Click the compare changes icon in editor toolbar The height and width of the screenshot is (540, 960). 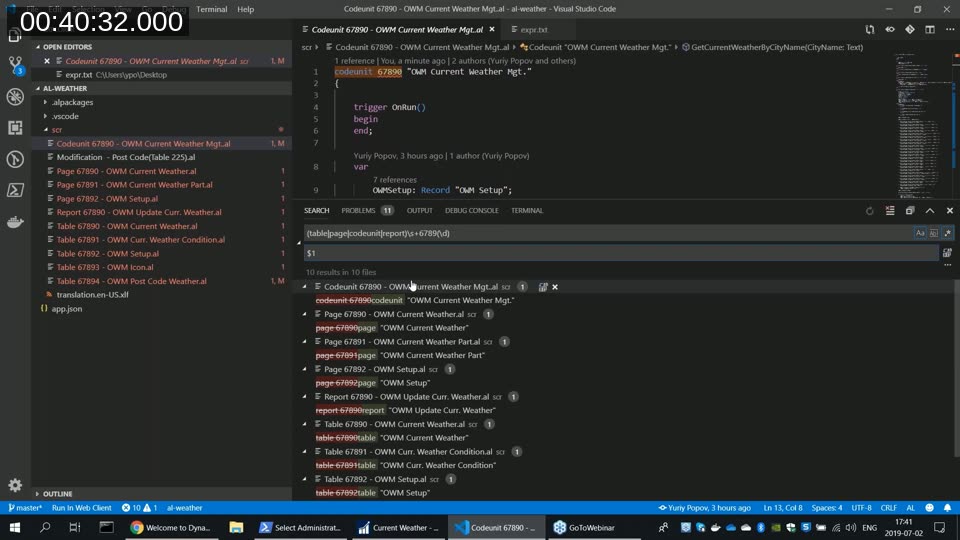click(x=870, y=29)
